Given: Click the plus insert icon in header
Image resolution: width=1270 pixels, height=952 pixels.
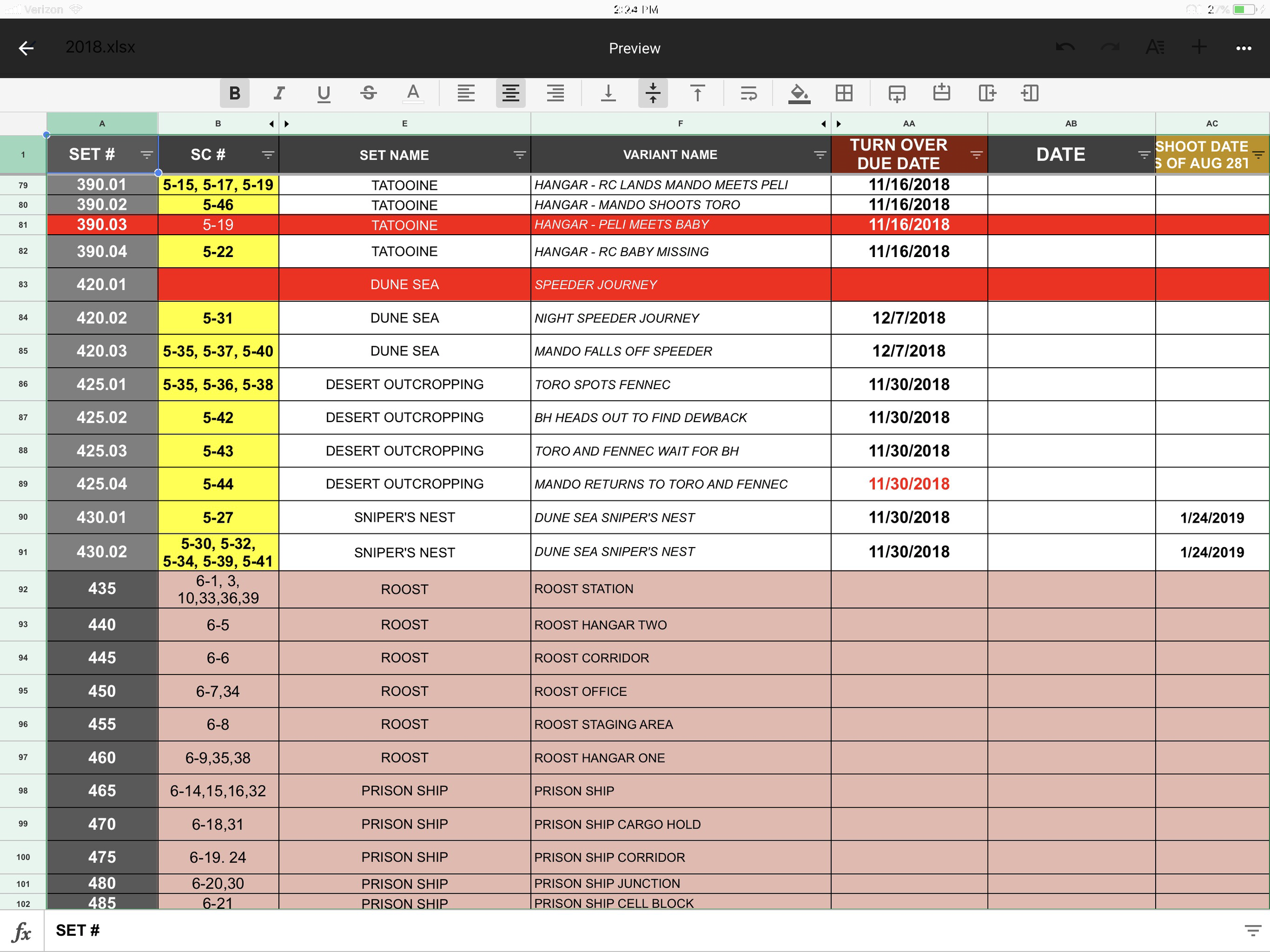Looking at the screenshot, I should tap(1199, 48).
